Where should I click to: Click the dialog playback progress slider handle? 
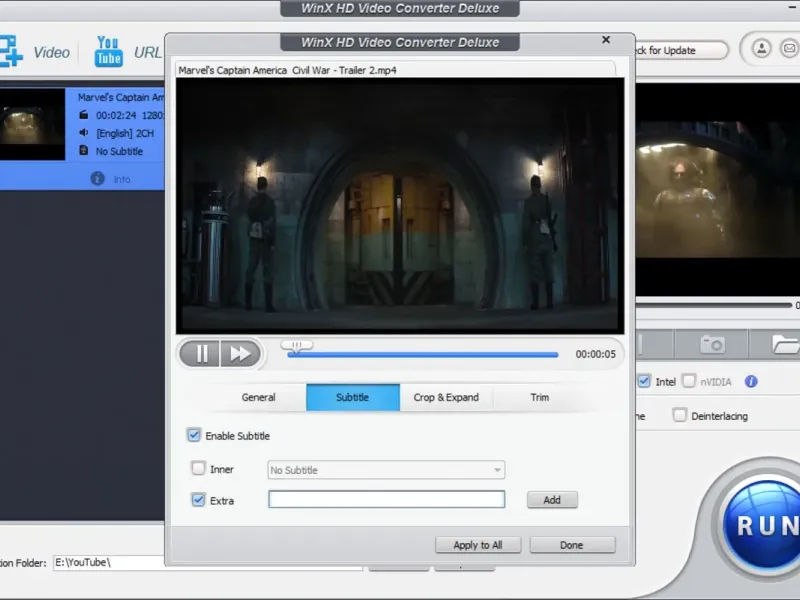[x=297, y=346]
